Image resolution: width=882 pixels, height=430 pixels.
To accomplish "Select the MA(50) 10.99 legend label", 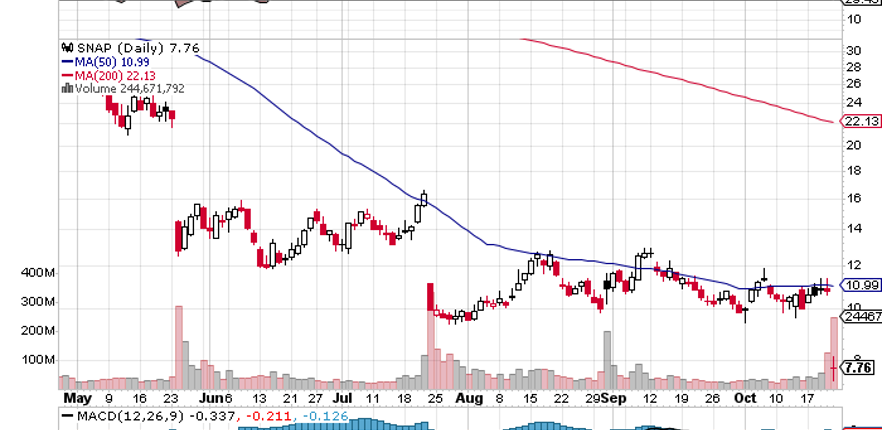I will coord(114,62).
